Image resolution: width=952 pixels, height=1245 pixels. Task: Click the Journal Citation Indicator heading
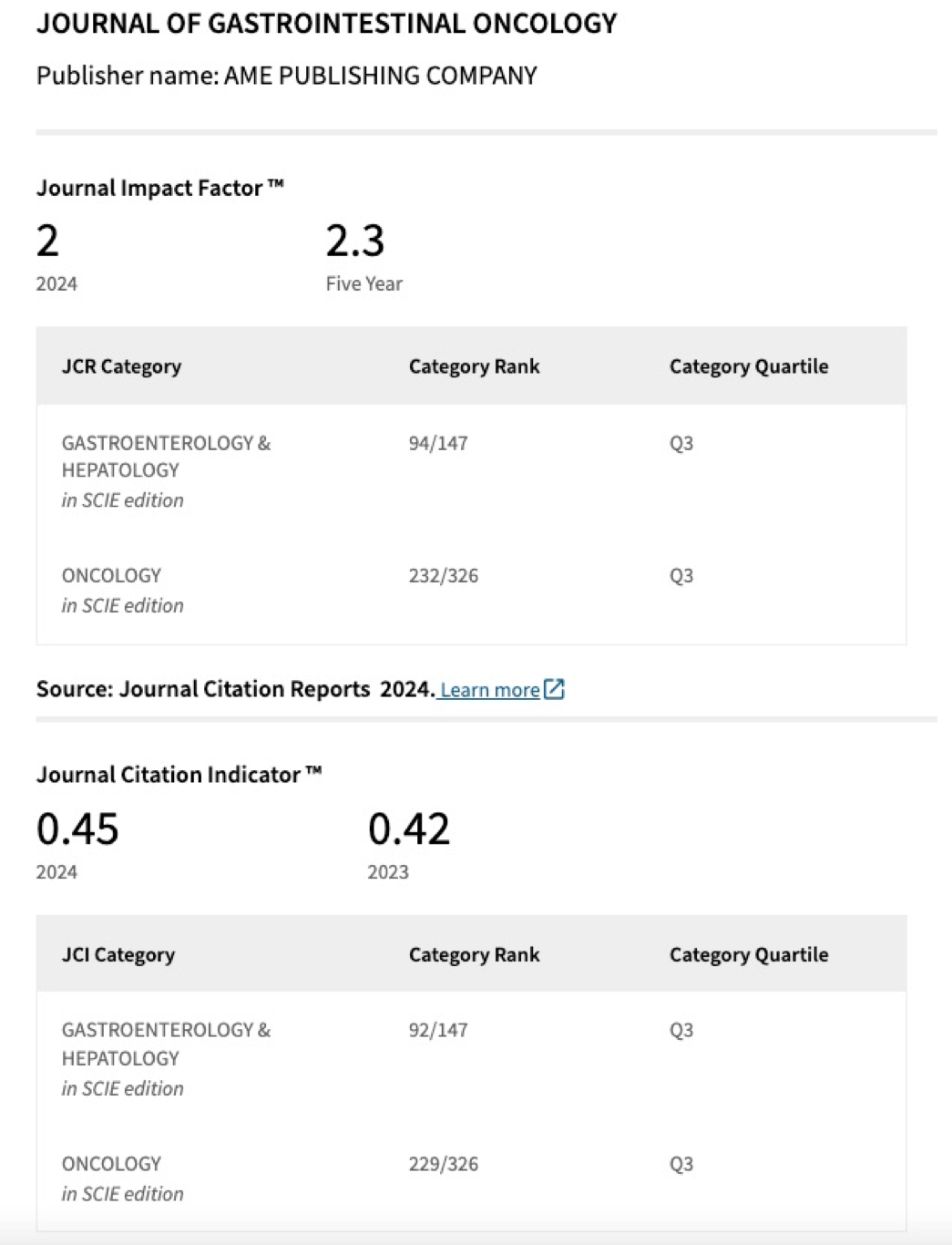click(179, 775)
